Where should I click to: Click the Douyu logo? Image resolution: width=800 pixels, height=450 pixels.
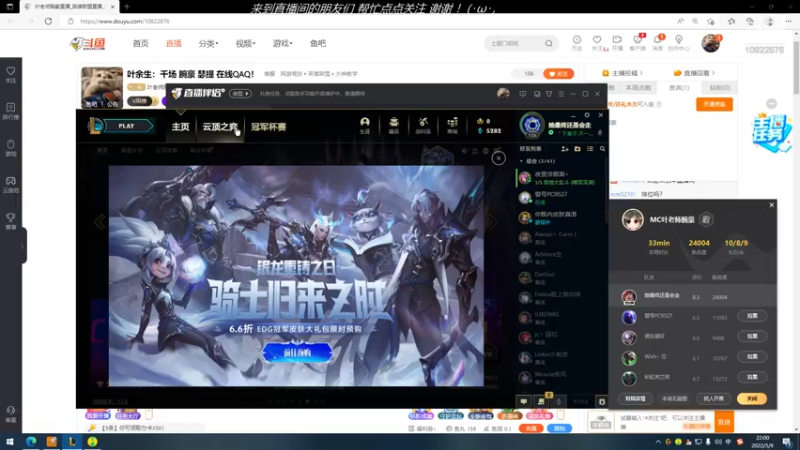[88, 44]
